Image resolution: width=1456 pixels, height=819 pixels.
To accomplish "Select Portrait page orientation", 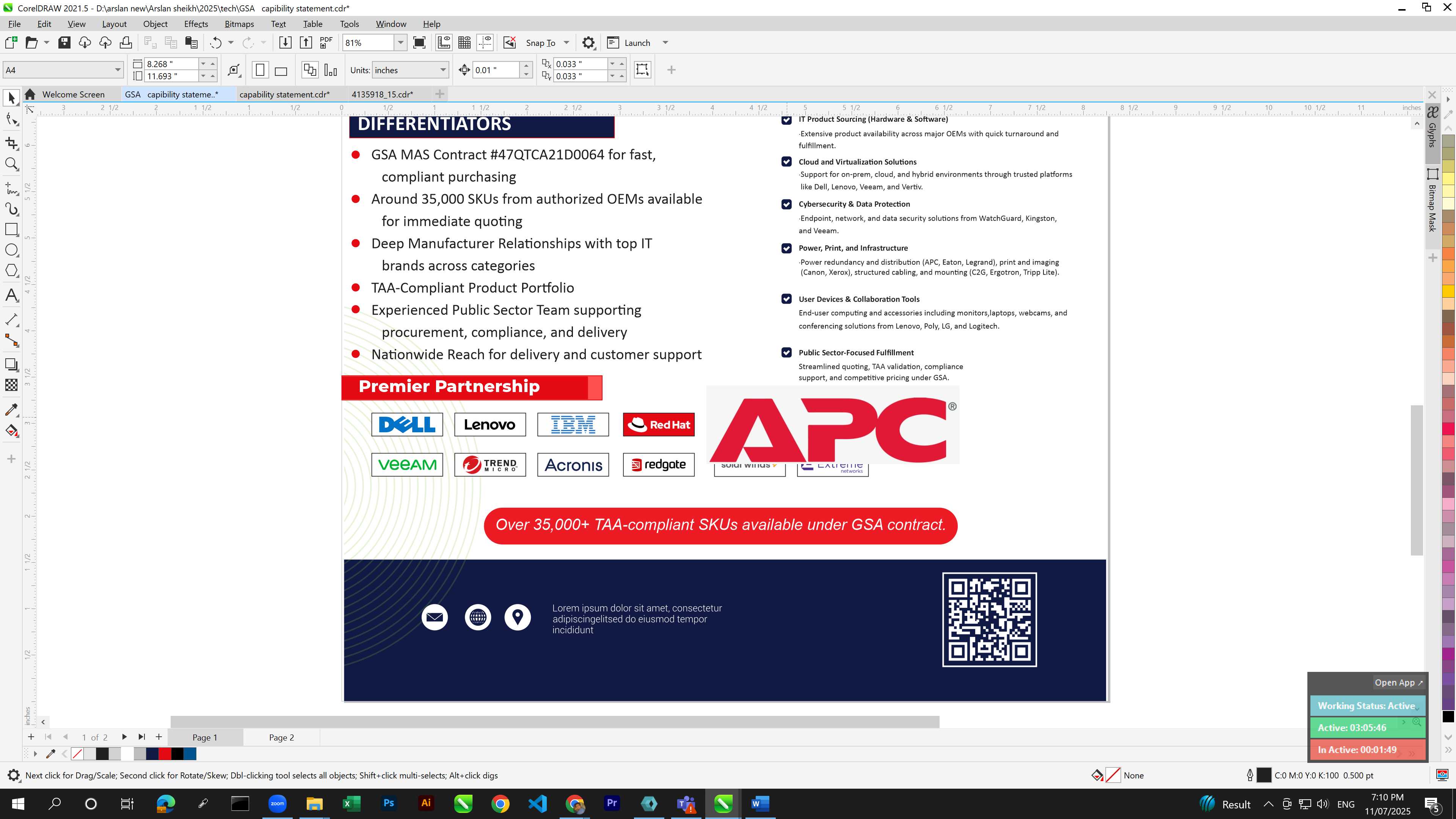I will (x=260, y=70).
